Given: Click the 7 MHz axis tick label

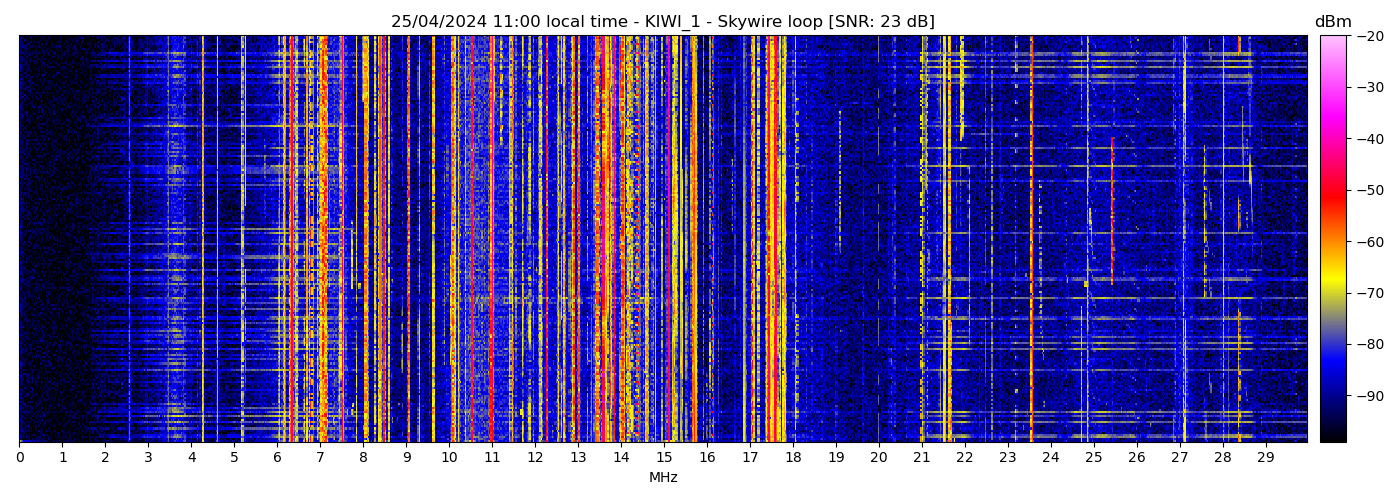Looking at the screenshot, I should pyautogui.click(x=320, y=457).
